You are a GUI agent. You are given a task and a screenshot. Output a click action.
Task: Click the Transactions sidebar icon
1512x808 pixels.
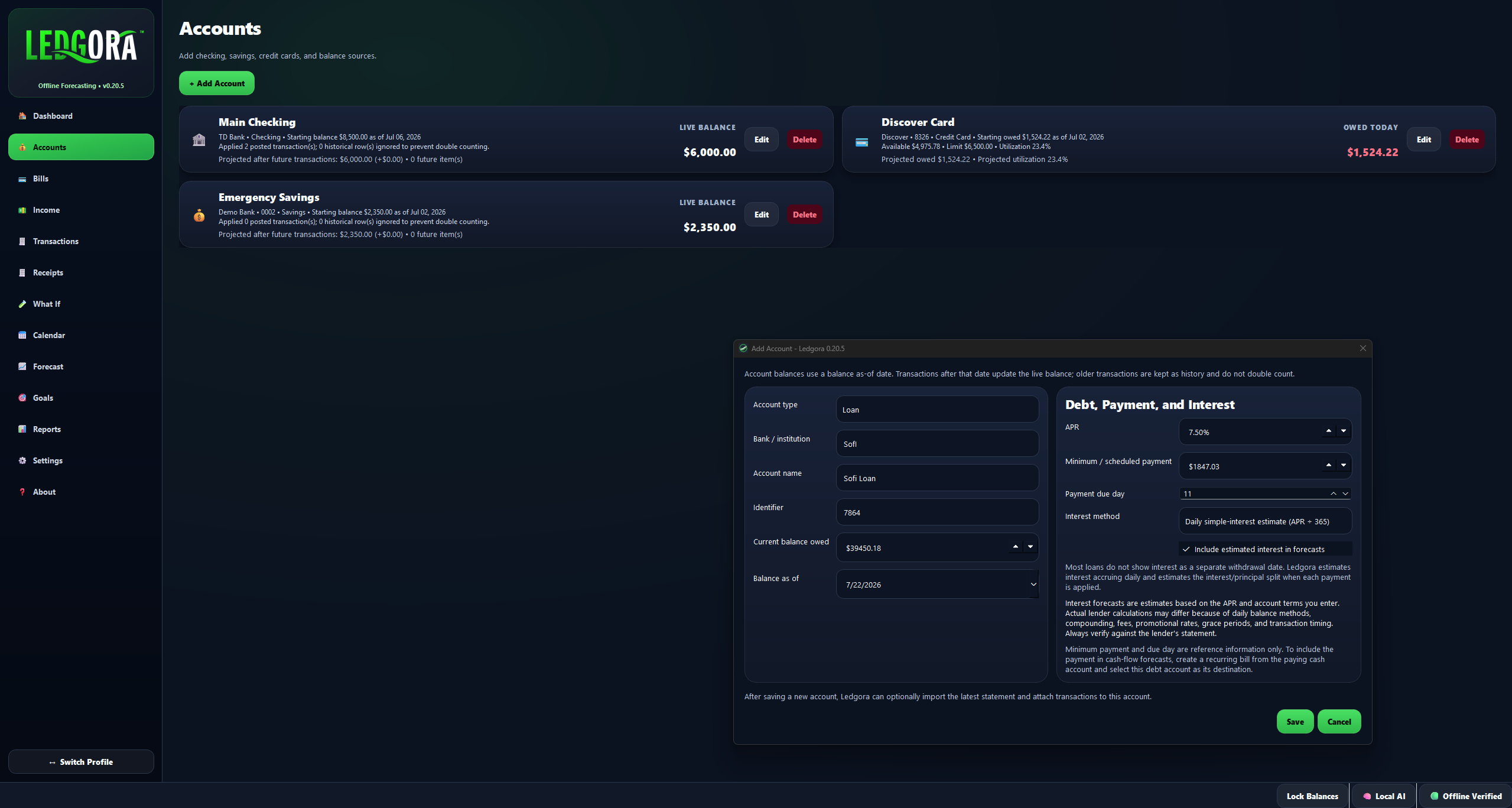click(22, 241)
